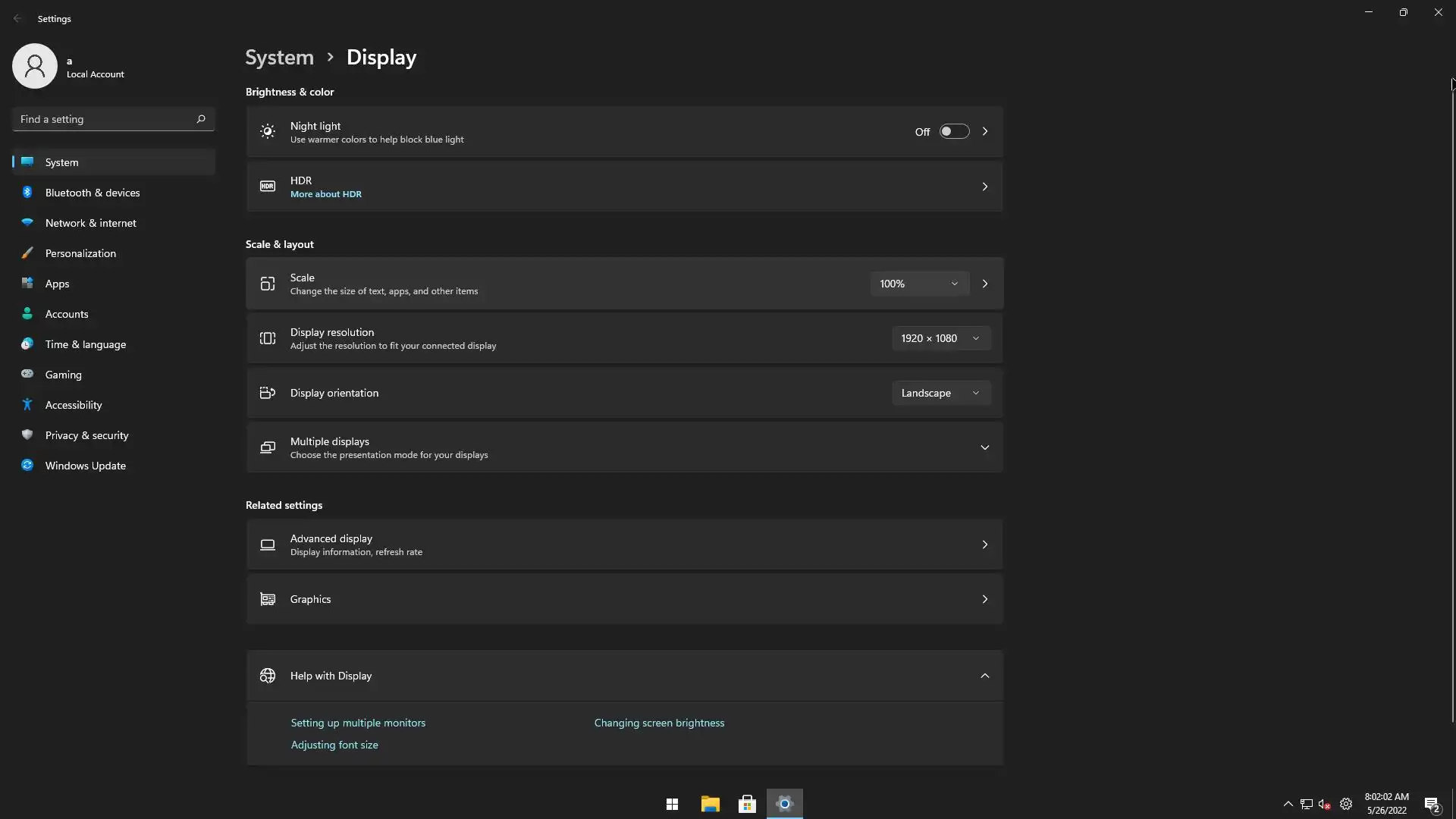The image size is (1456, 819).
Task: Open the Microsoft Store taskbar icon
Action: 747,804
